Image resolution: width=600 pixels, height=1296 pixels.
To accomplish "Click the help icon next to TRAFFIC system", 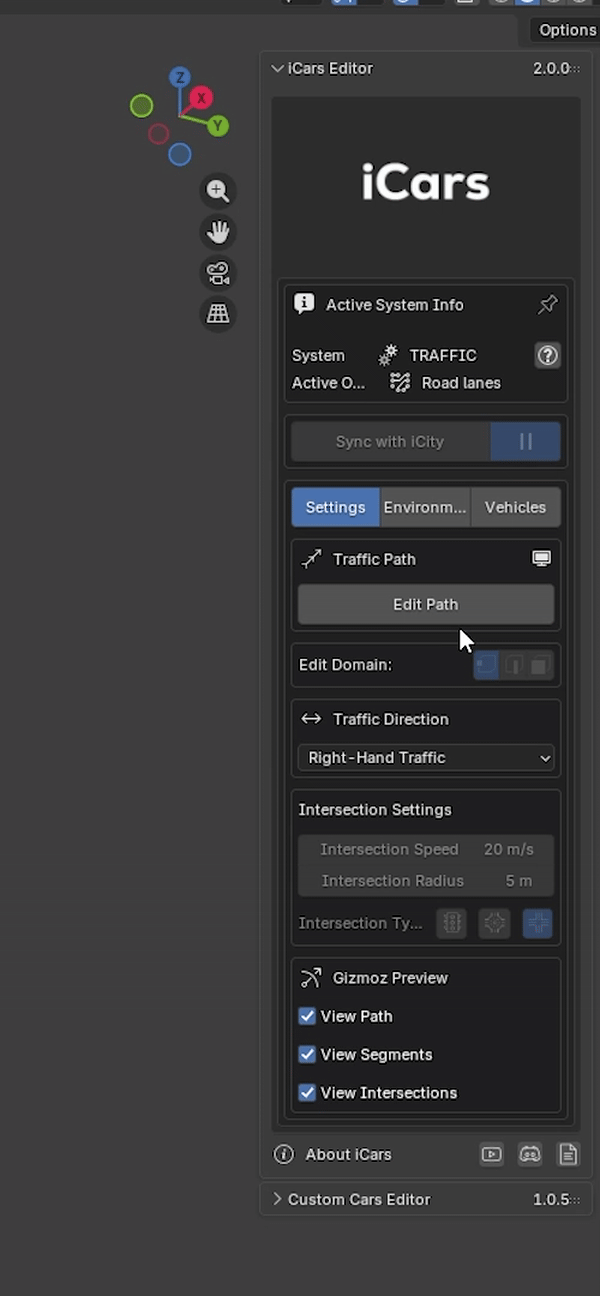I will coord(547,355).
